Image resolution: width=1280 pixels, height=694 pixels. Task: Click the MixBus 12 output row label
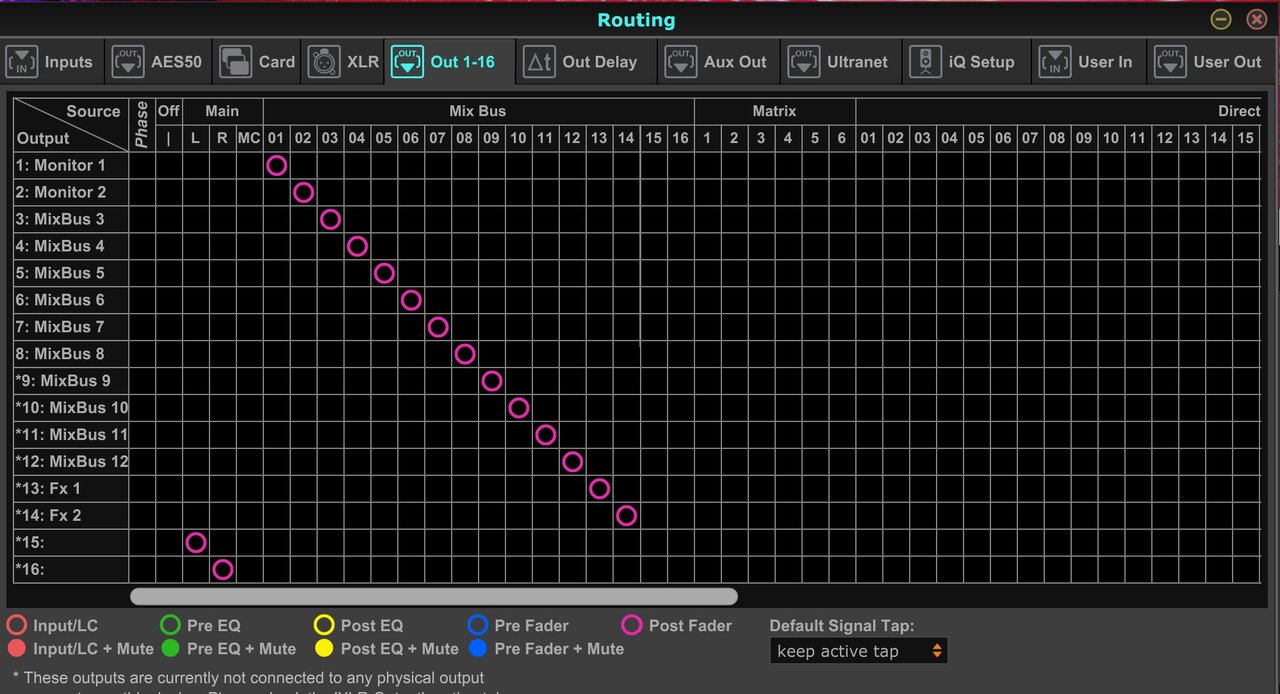pyautogui.click(x=70, y=462)
